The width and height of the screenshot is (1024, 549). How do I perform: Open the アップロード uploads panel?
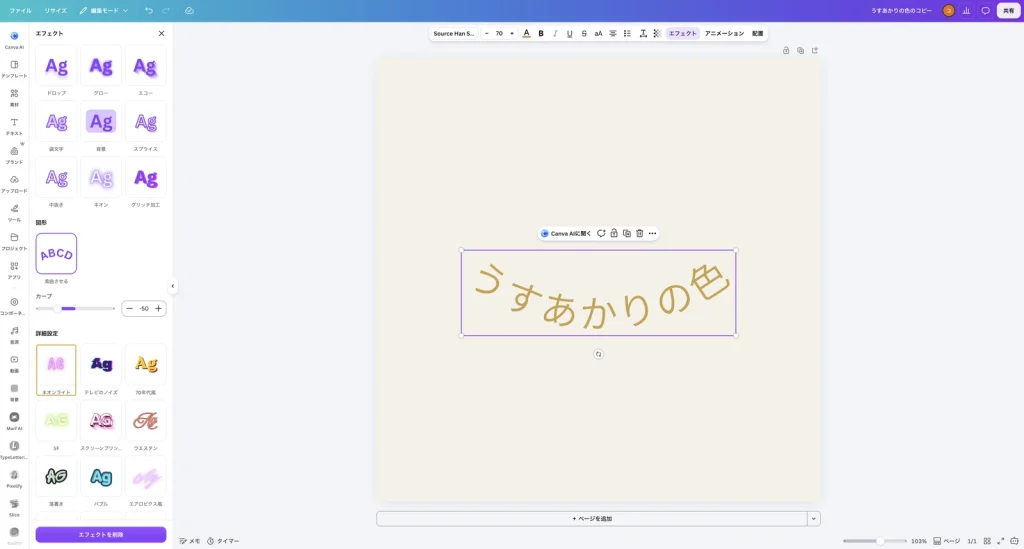coord(14,183)
